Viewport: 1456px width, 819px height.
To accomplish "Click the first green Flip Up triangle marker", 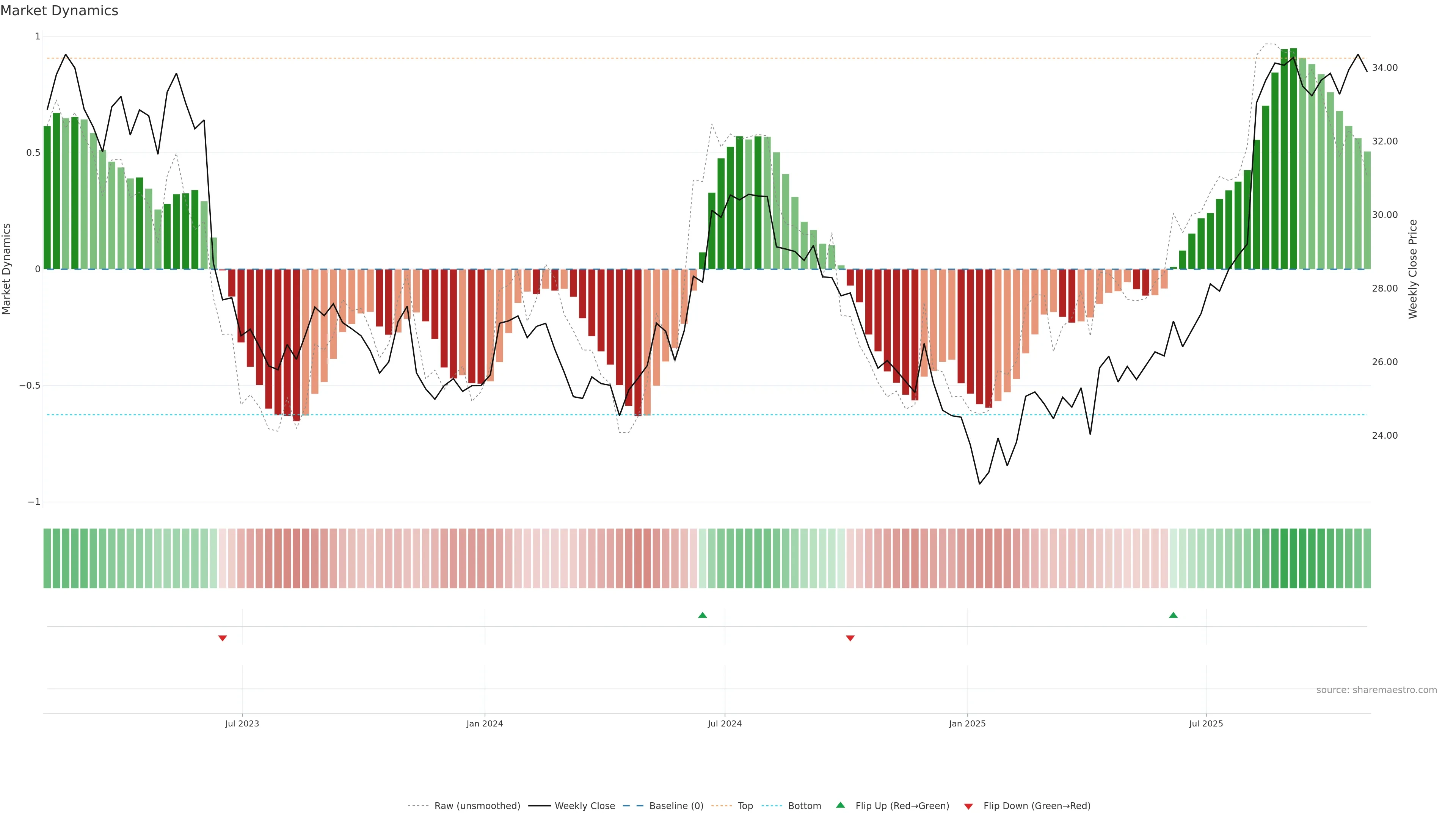I will pyautogui.click(x=702, y=615).
